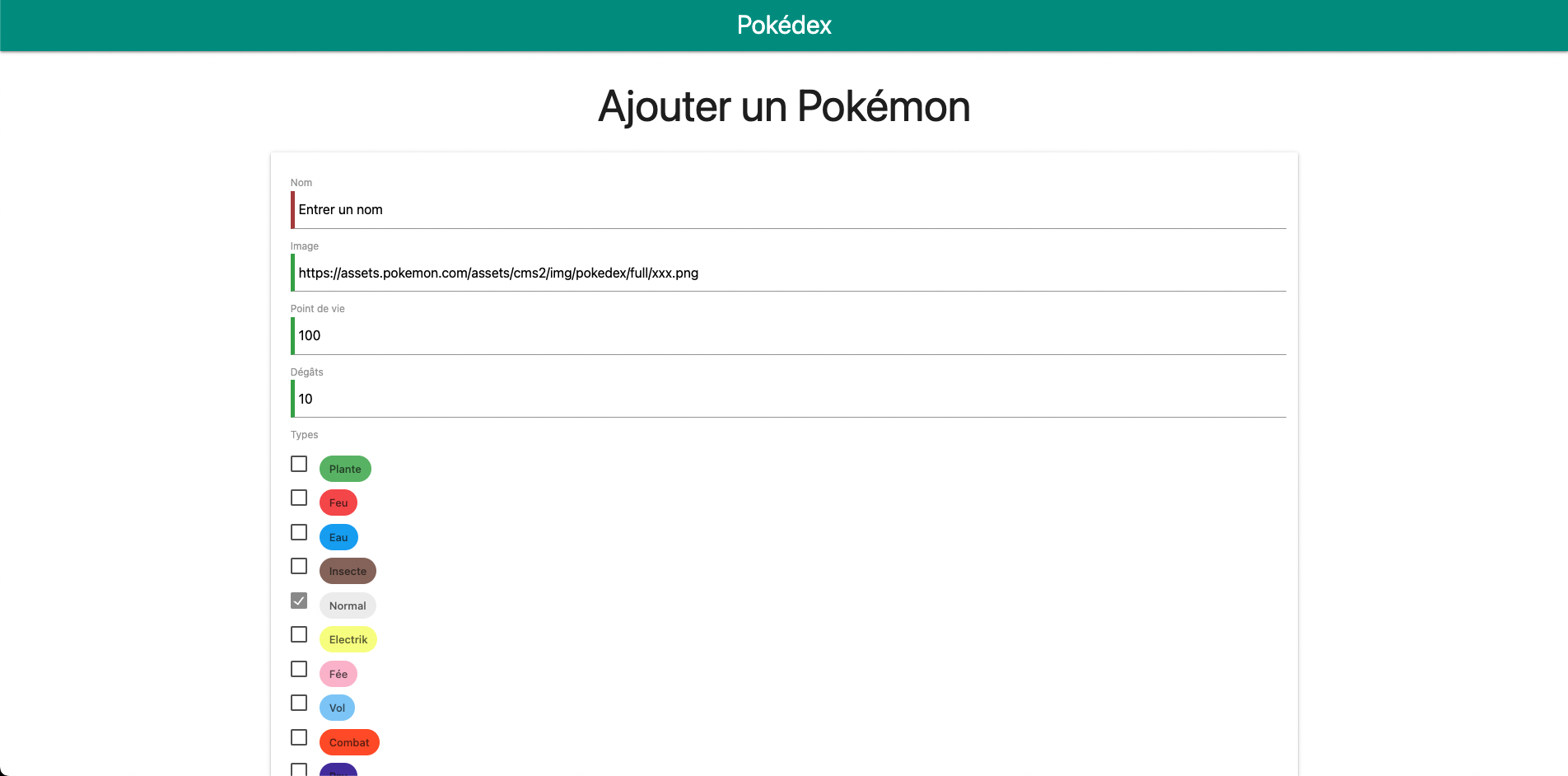This screenshot has width=1568, height=776.
Task: Select the orange Combat type badge
Action: click(349, 741)
